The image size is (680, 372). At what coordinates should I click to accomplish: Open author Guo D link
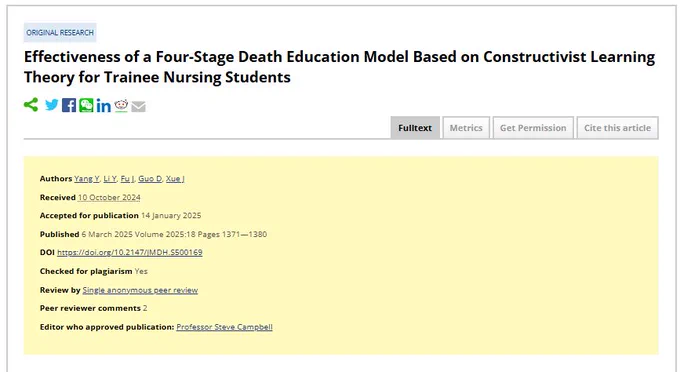(x=150, y=179)
